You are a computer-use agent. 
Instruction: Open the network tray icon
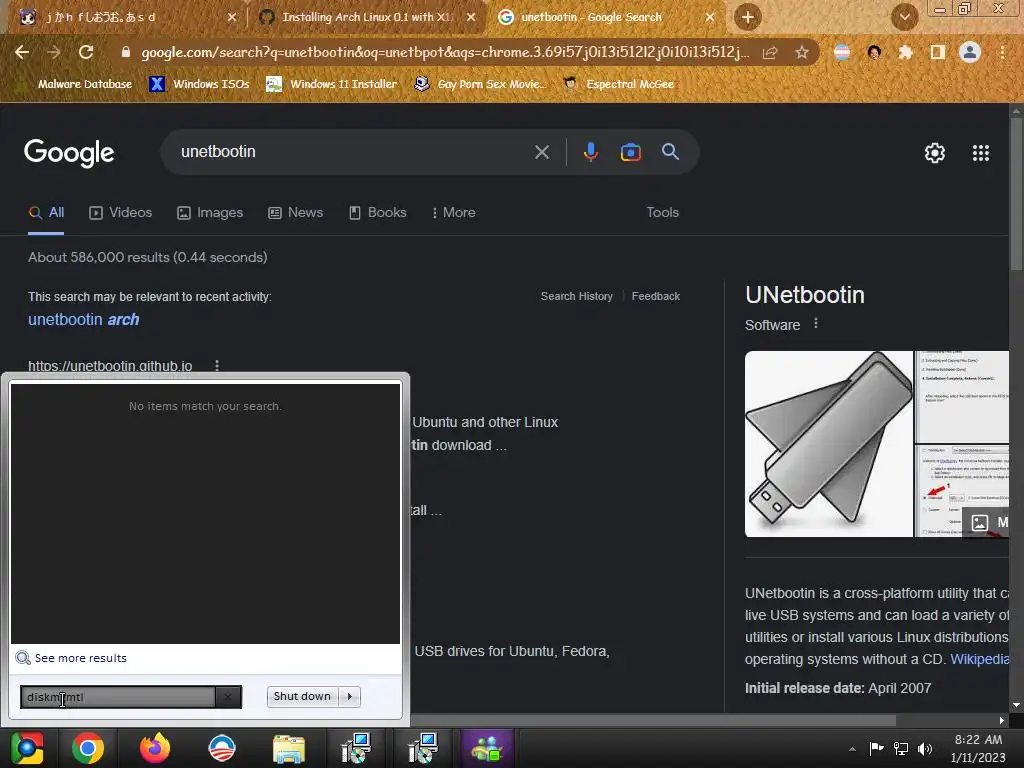point(901,748)
